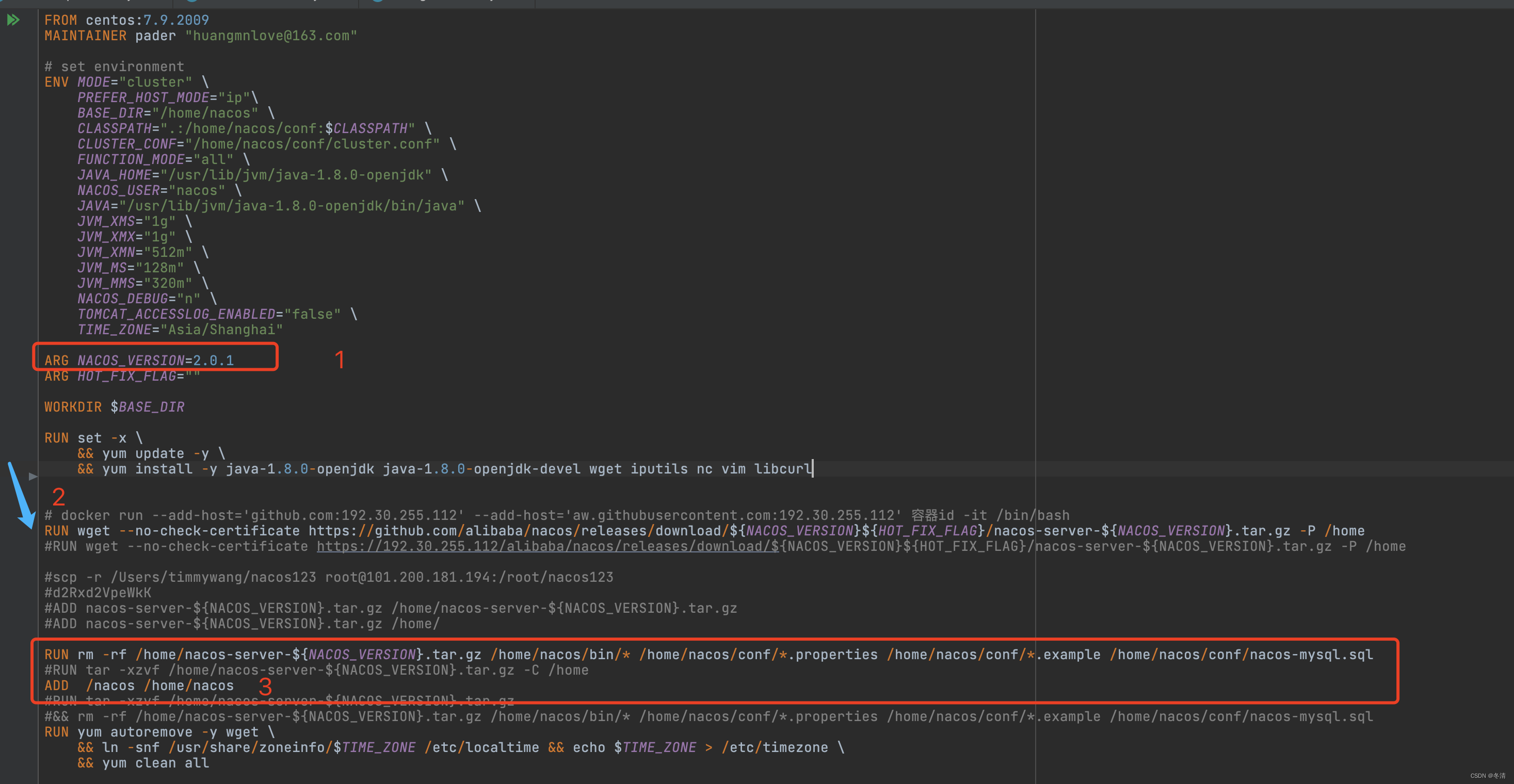1514x784 pixels.
Task: Click the BASE_DIR="/home/nacos" entry
Action: pos(176,113)
